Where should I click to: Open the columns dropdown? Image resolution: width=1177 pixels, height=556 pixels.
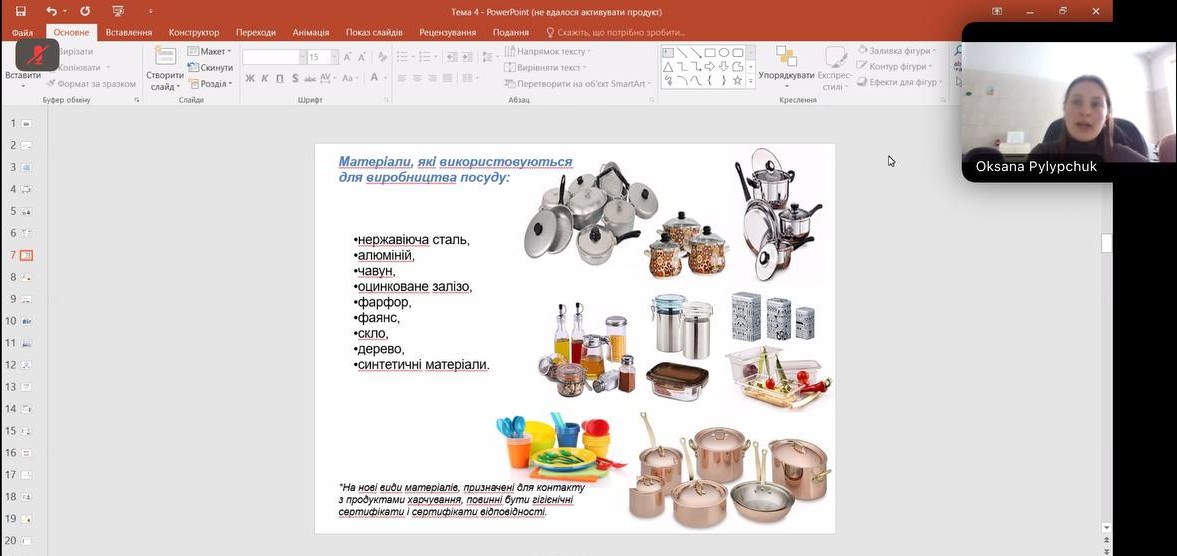click(470, 78)
